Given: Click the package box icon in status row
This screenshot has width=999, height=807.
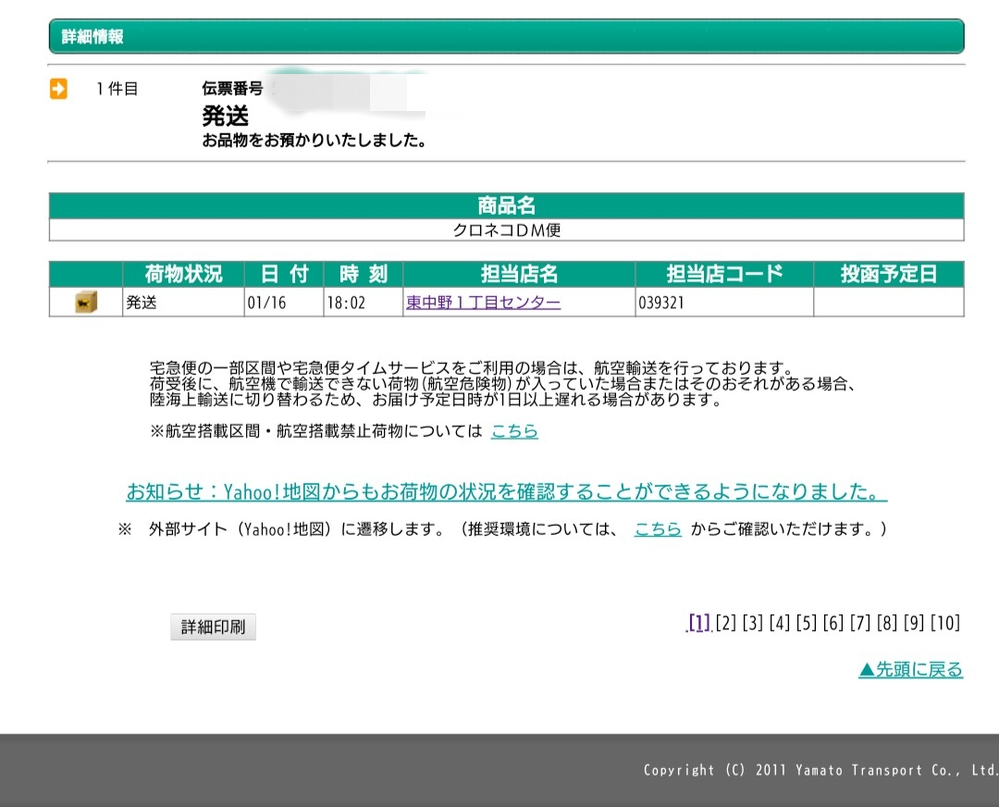Looking at the screenshot, I should coord(86,302).
